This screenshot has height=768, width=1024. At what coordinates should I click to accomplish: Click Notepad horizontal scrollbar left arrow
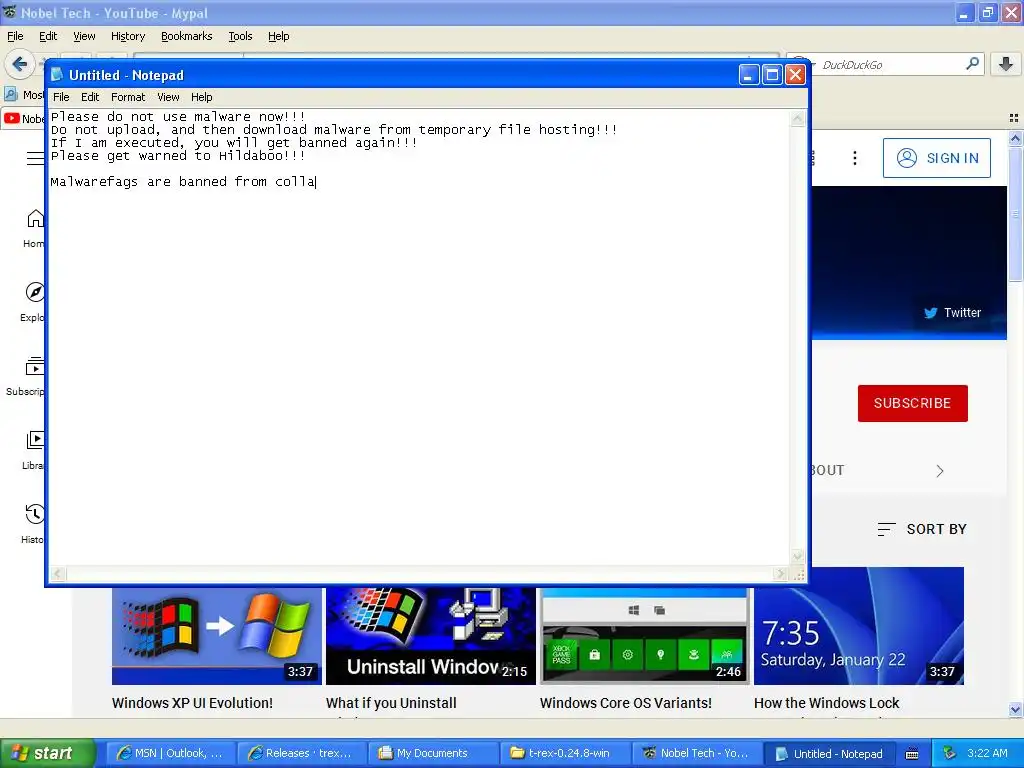pyautogui.click(x=57, y=574)
